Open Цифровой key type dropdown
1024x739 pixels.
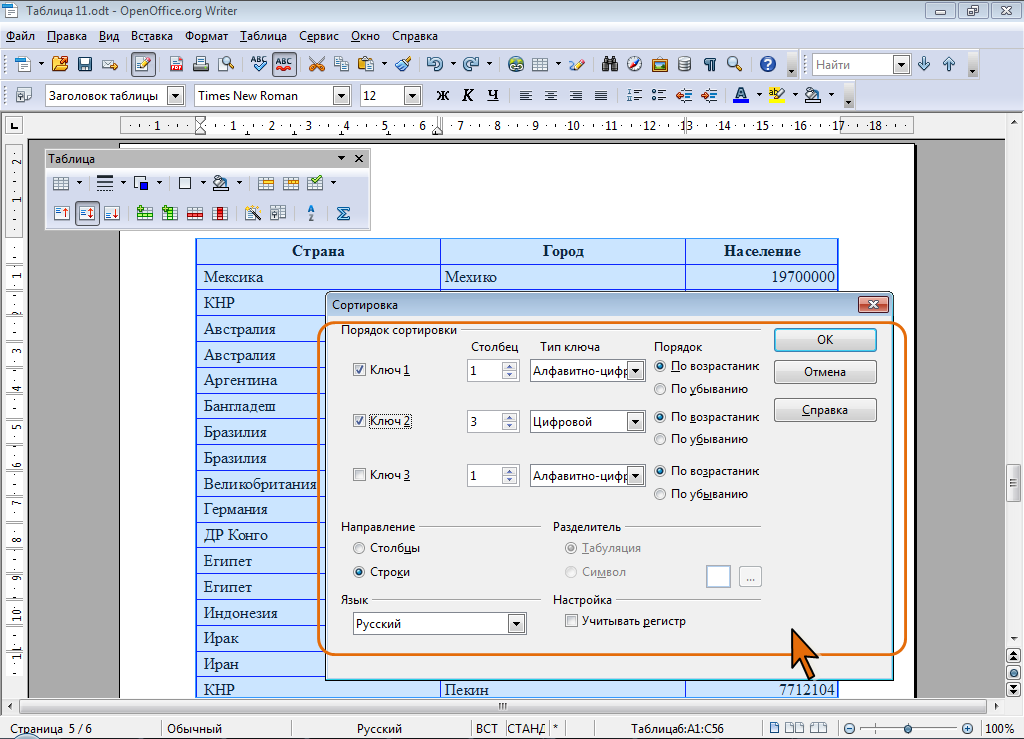(635, 422)
